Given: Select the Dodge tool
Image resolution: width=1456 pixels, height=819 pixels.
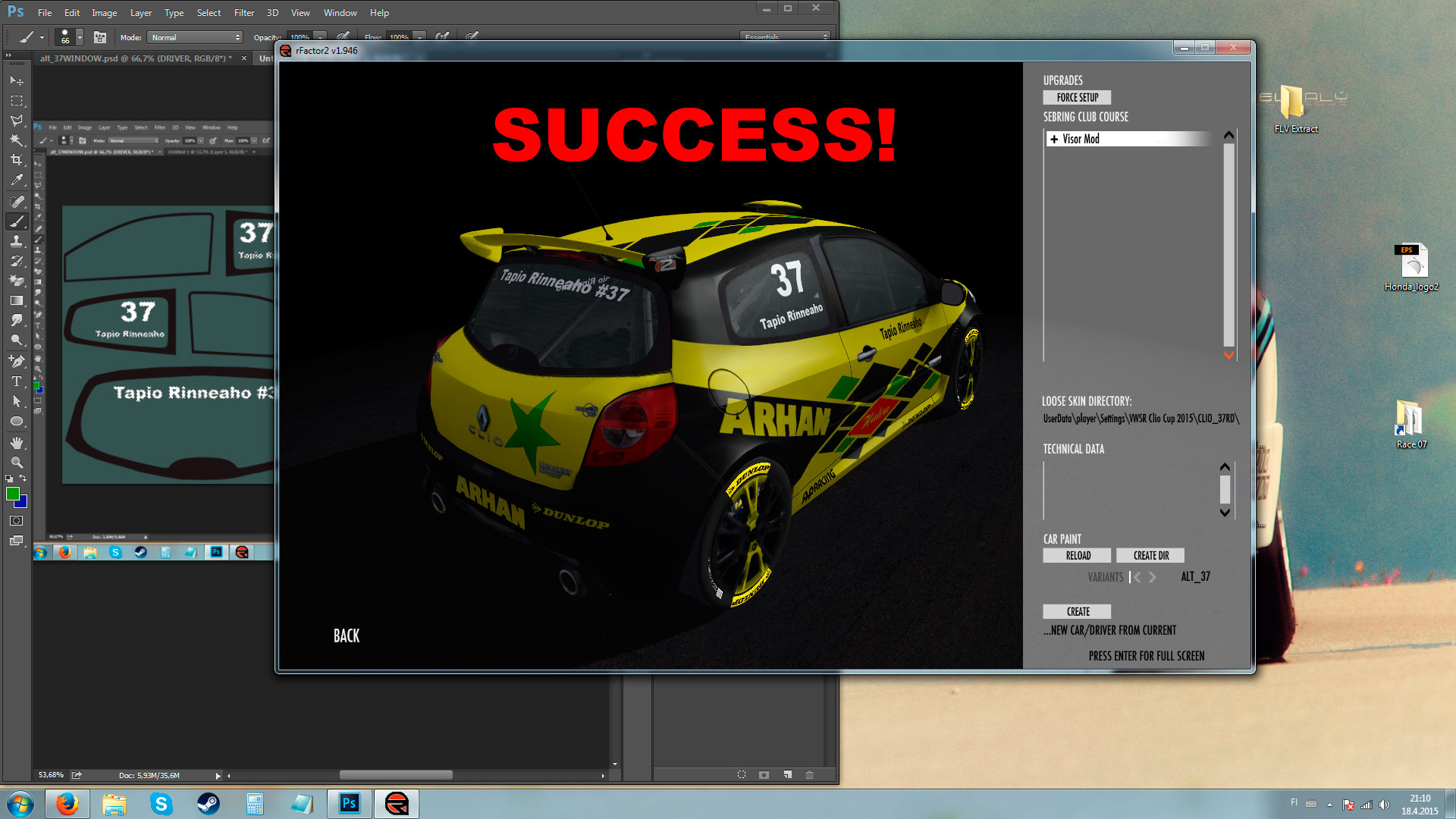Looking at the screenshot, I should tap(16, 340).
